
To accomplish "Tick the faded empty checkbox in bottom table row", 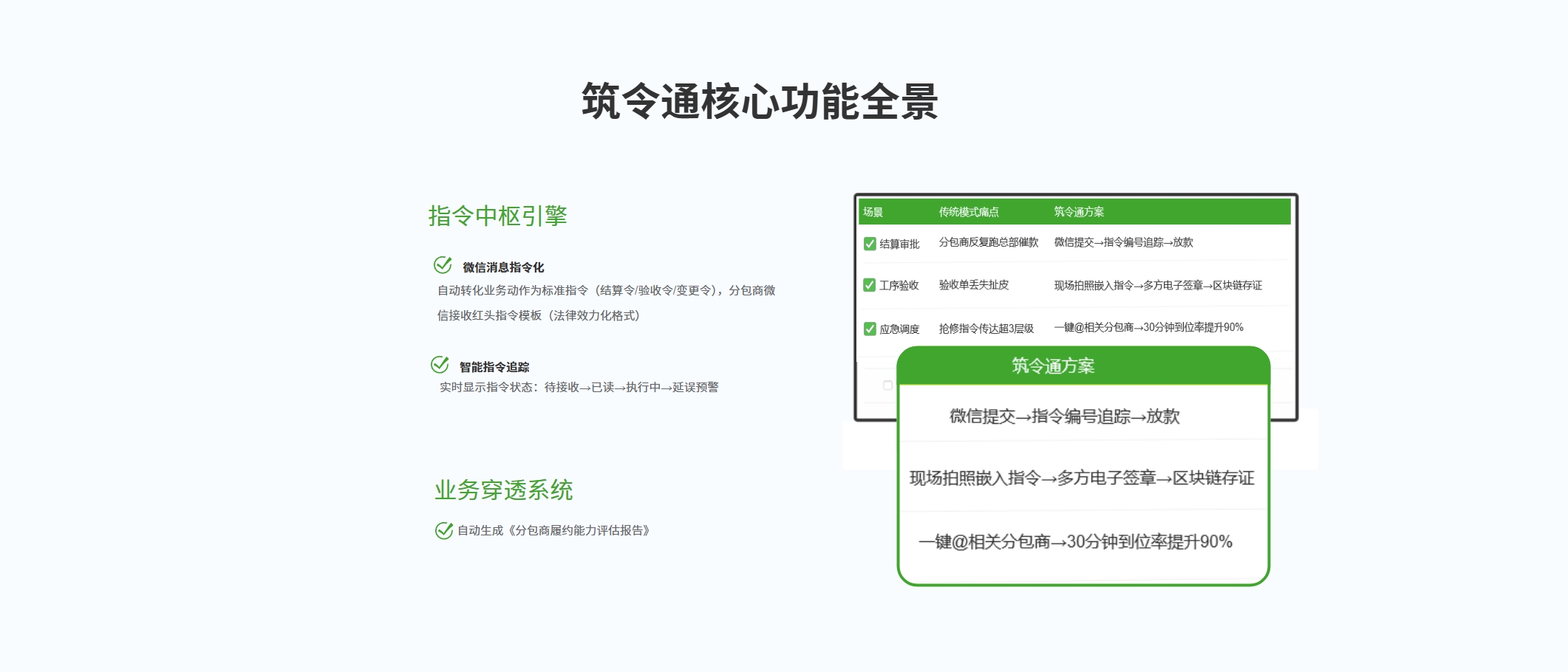I will (x=887, y=385).
